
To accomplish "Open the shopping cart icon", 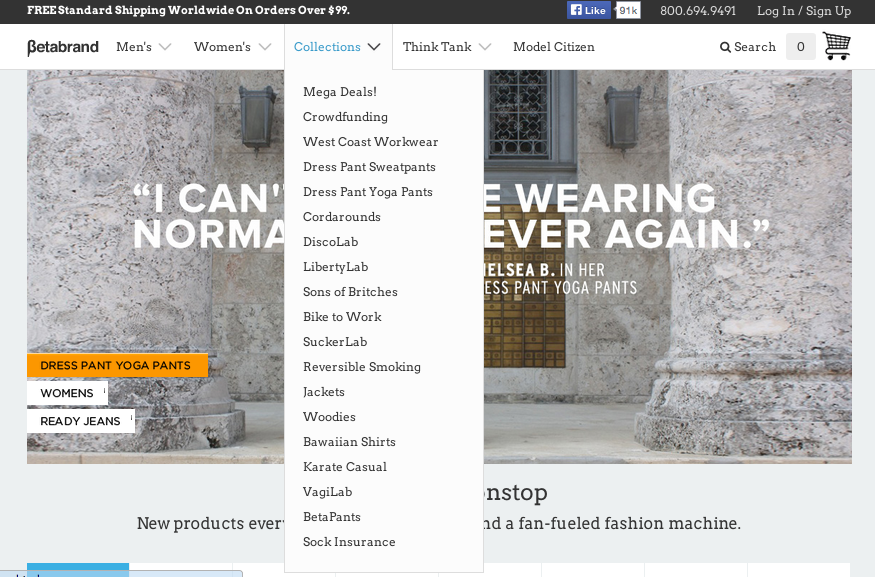I will pyautogui.click(x=836, y=46).
